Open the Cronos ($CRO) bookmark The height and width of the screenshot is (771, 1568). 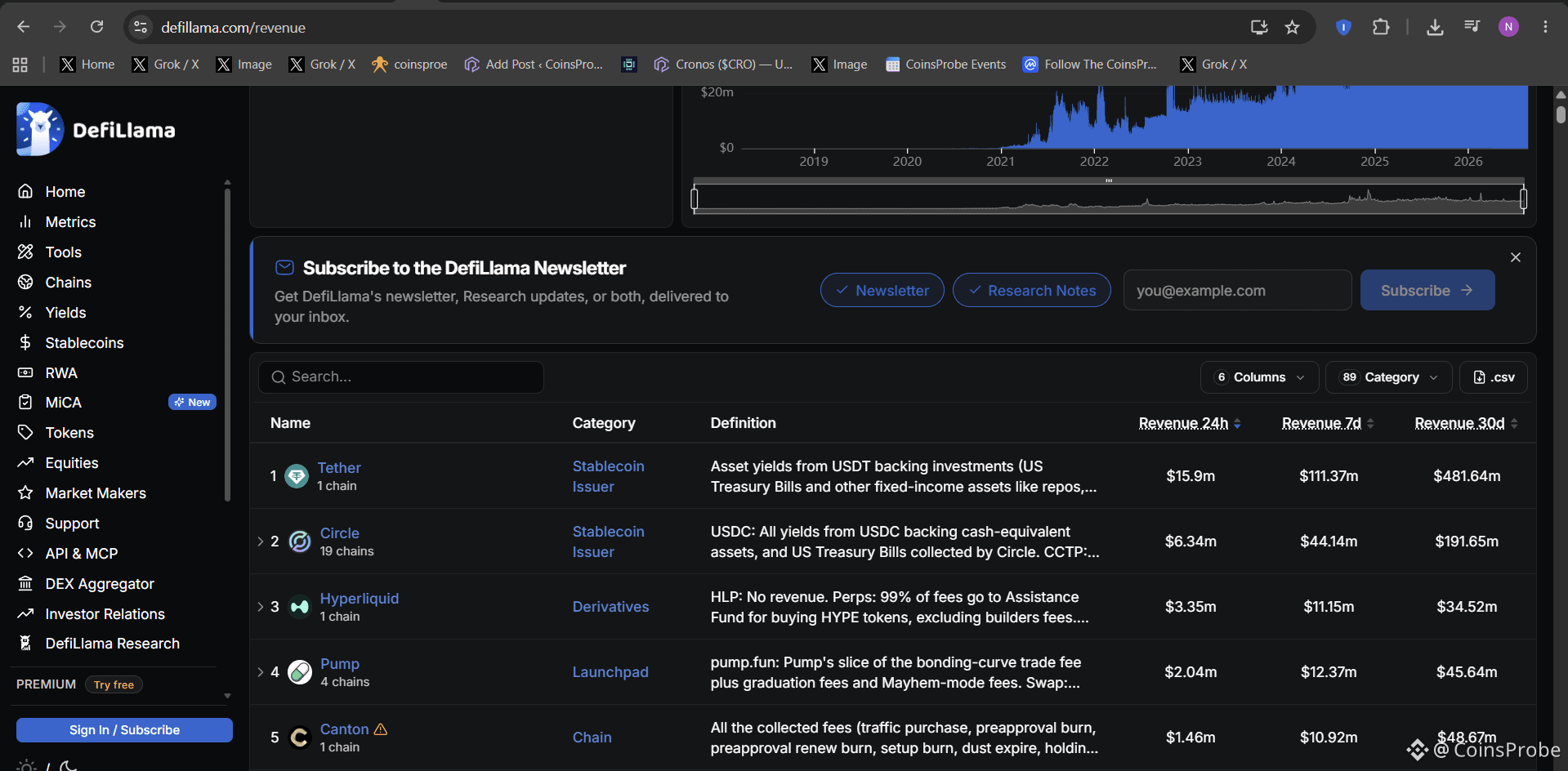723,65
